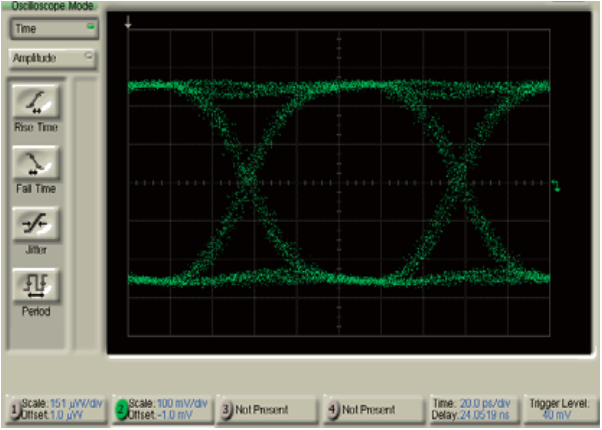Select the Fall Time measurement icon
This screenshot has height=430, width=602.
36,163
